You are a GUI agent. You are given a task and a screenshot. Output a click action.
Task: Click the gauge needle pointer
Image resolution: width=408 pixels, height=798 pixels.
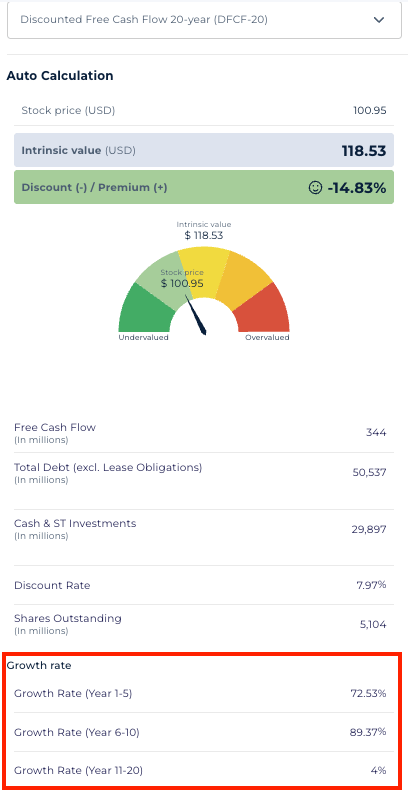(196, 315)
